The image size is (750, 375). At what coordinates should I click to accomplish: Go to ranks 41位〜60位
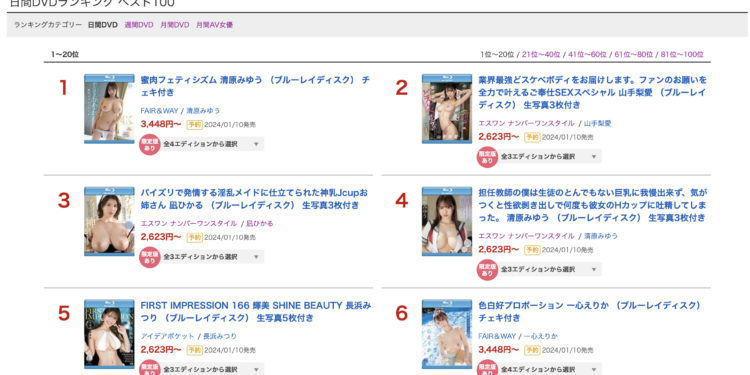click(x=587, y=55)
